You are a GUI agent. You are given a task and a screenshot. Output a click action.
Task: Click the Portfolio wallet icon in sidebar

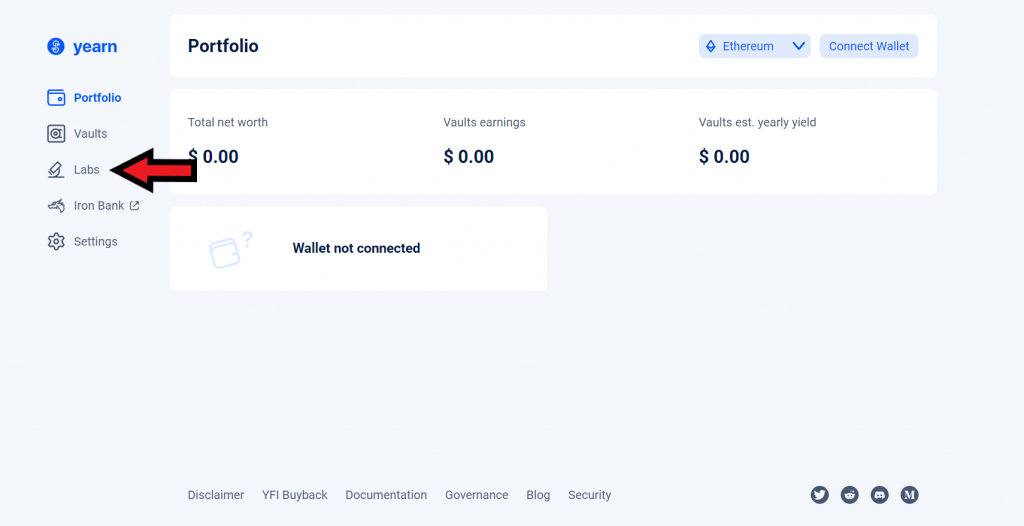tap(56, 98)
